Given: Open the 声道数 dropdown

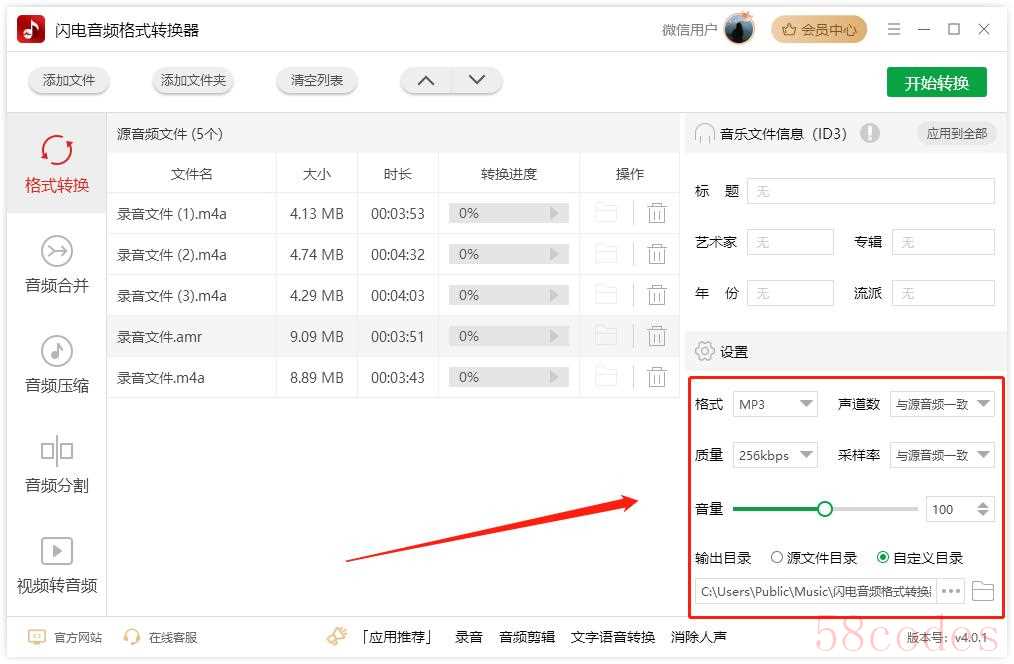Looking at the screenshot, I should pos(942,404).
